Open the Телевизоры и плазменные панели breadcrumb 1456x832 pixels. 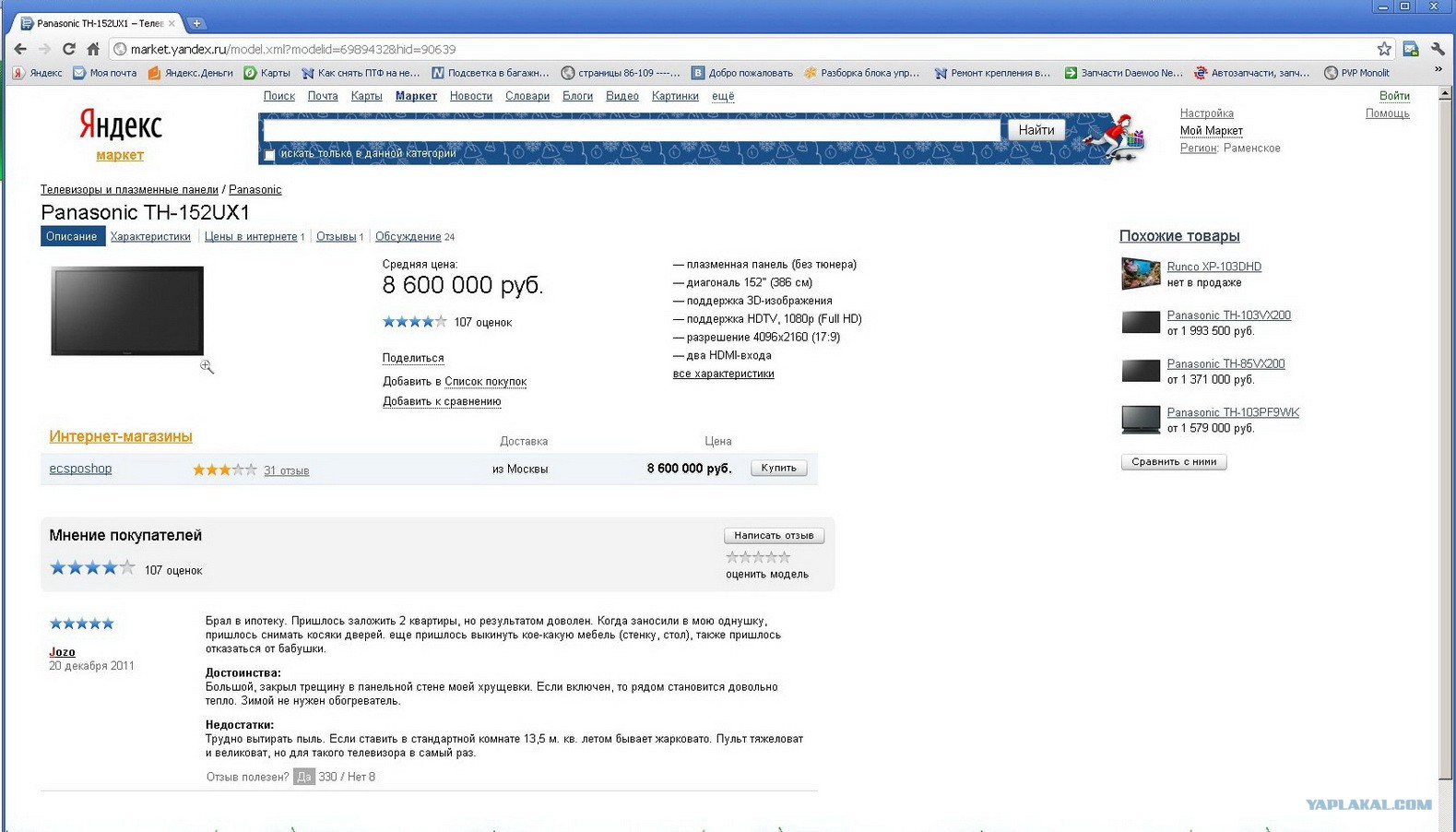[129, 190]
